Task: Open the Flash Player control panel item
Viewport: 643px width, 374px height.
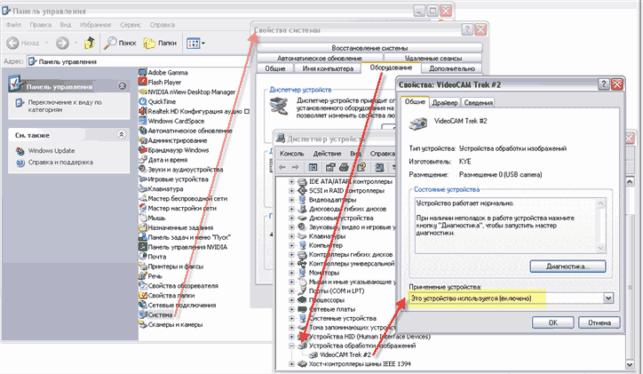Action: point(160,82)
